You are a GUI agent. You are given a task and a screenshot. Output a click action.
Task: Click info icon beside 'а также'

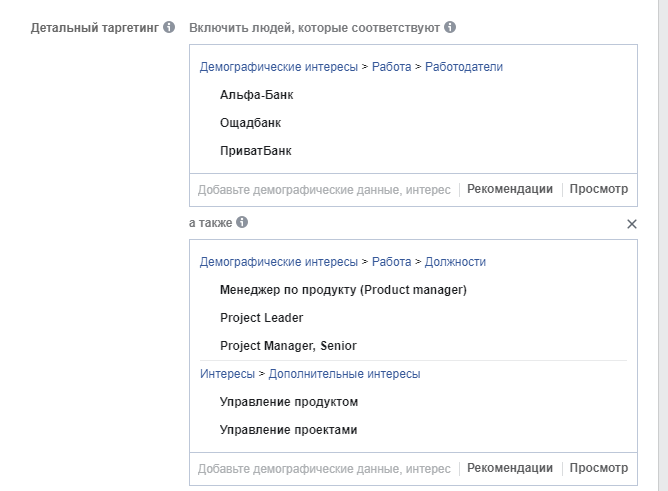click(x=242, y=222)
